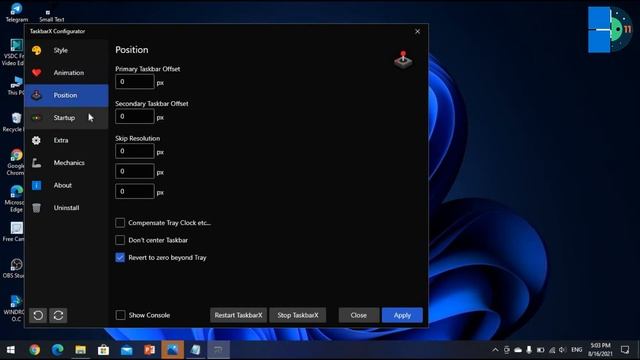Click the ENG language indicator

[x=577, y=350]
